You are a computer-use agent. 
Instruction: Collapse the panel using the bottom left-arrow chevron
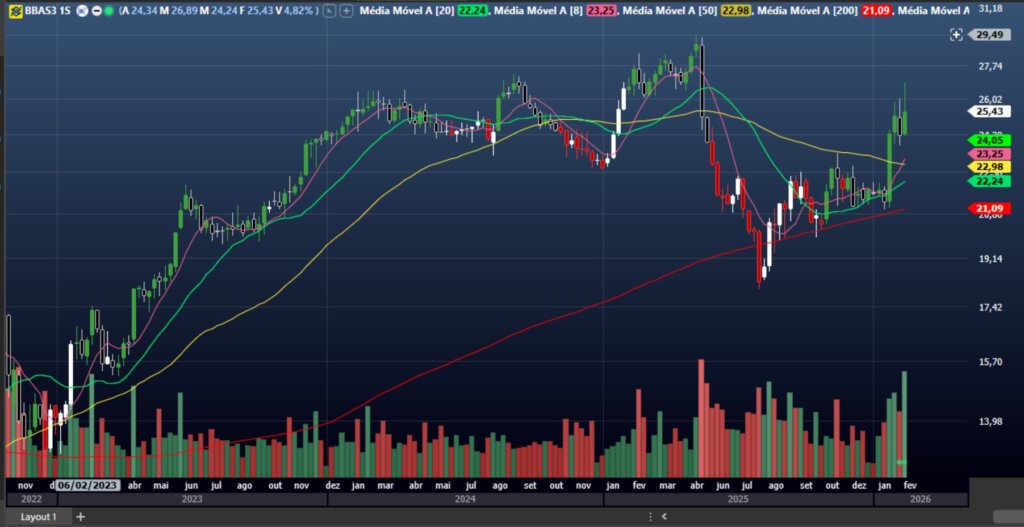664,517
